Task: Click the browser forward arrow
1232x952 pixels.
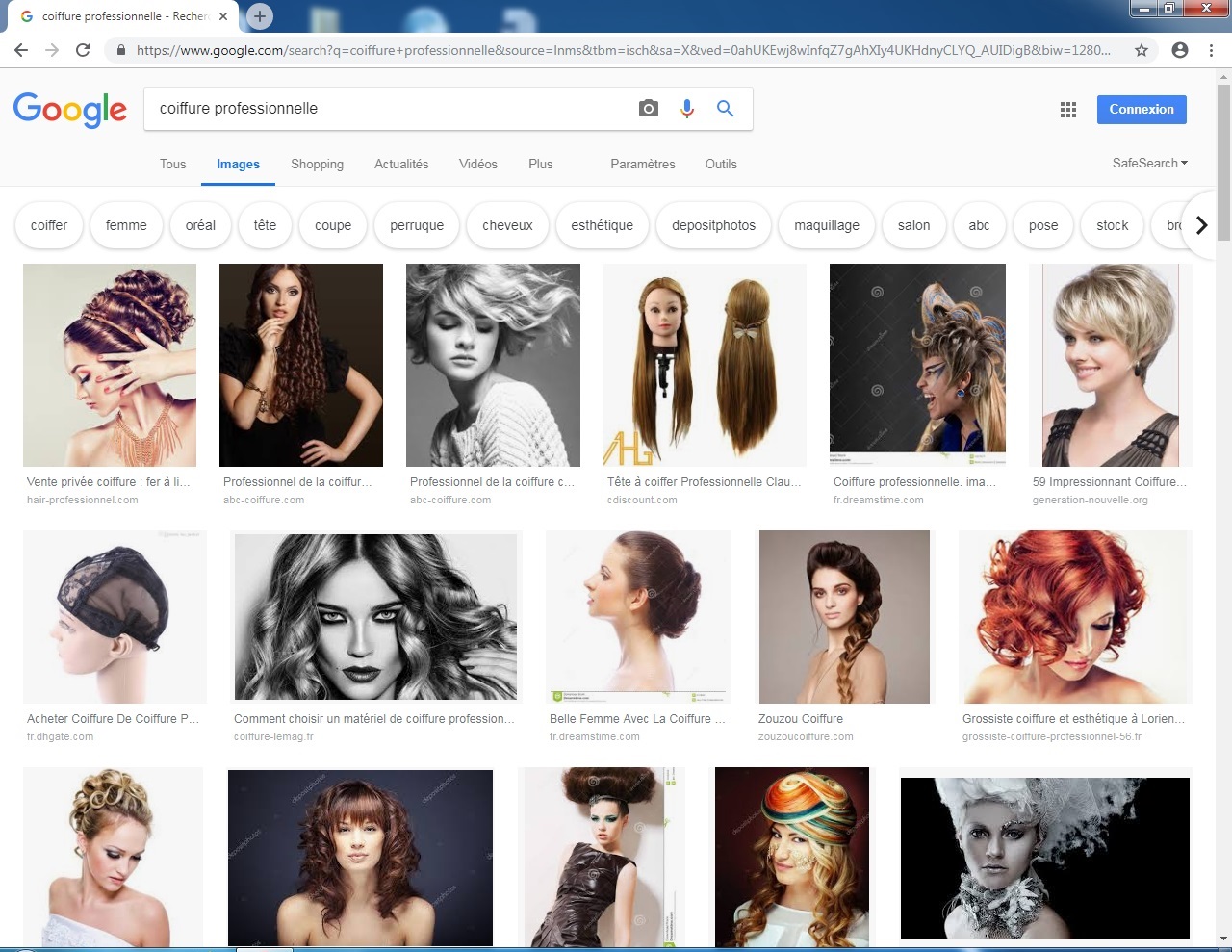Action: (52, 50)
